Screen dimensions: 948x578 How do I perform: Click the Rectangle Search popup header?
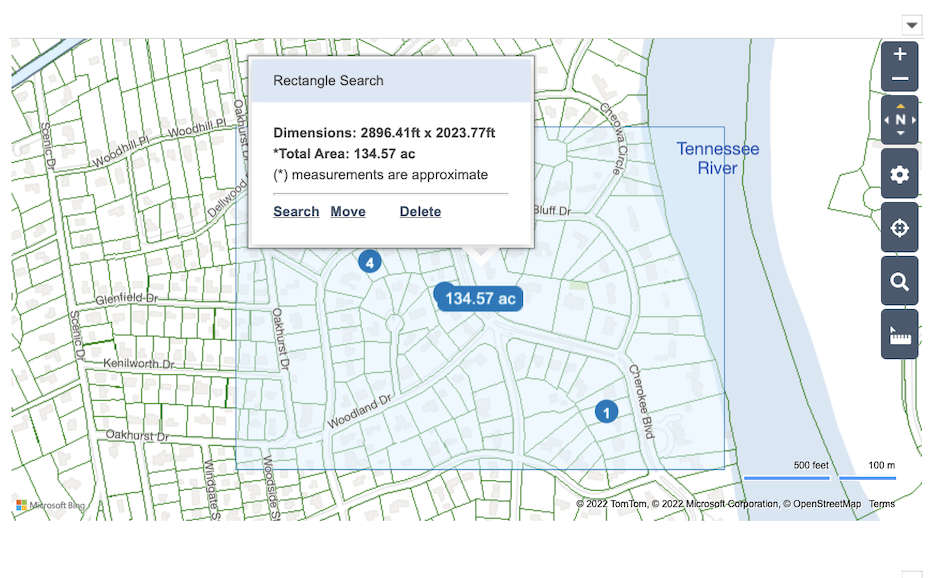pos(390,80)
